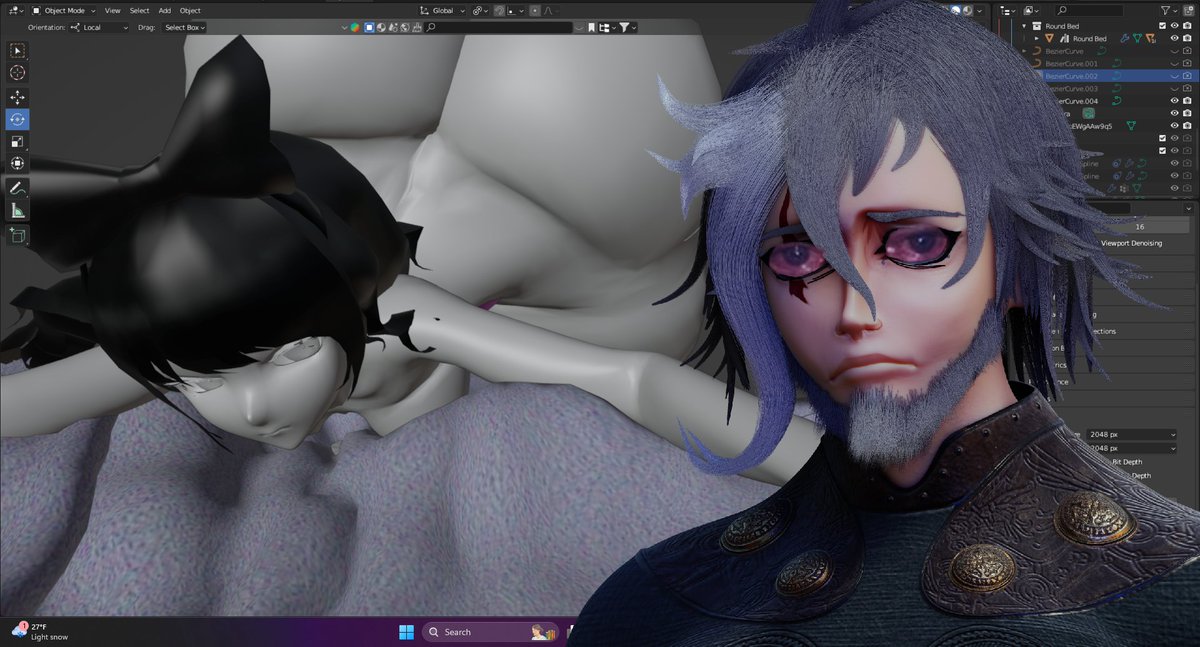The height and width of the screenshot is (647, 1200).
Task: Switch viewport to rendered shading
Action: pyautogui.click(x=968, y=9)
